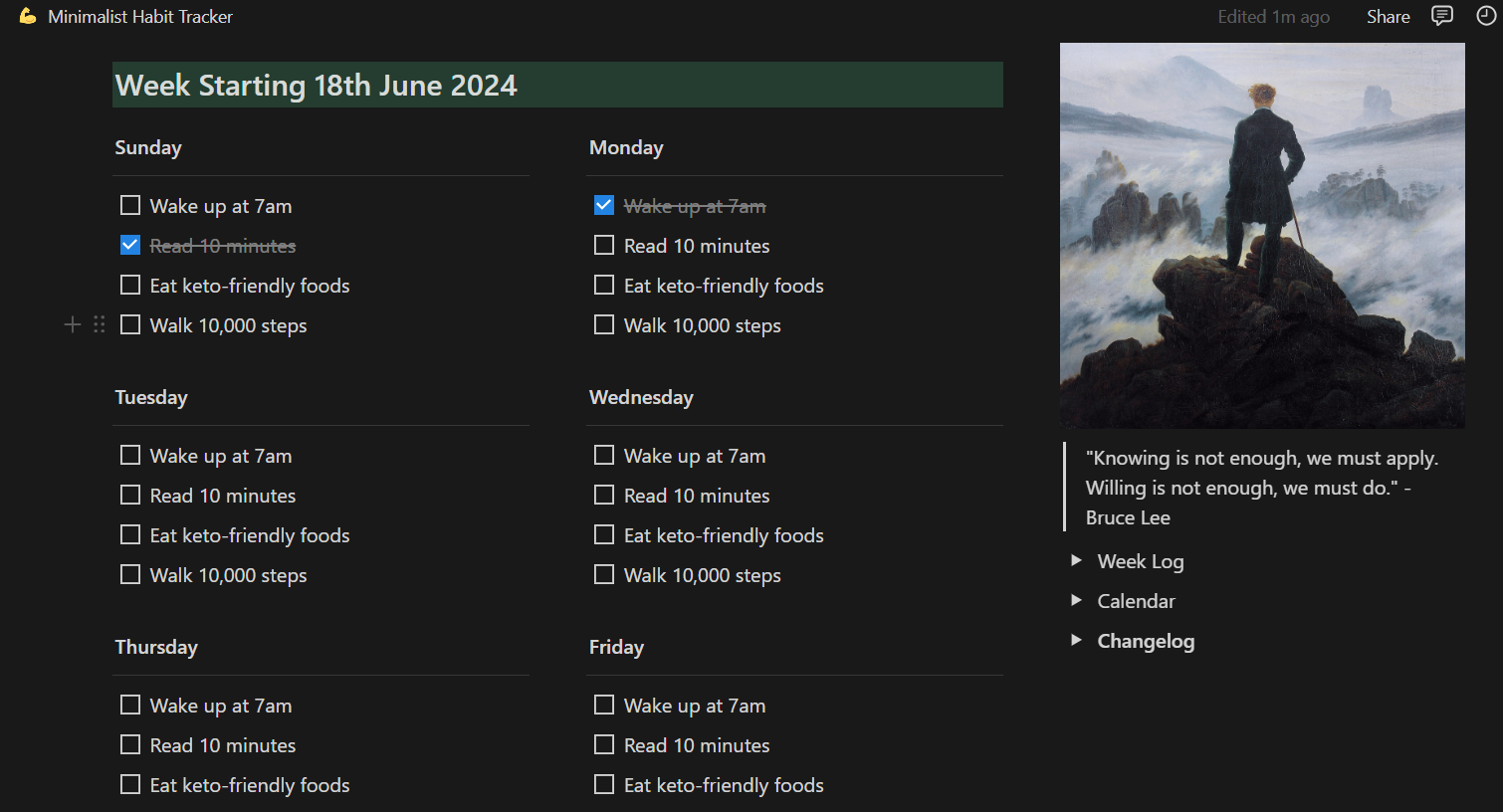Image resolution: width=1503 pixels, height=812 pixels.
Task: Tick Thursday's Wake up at 7am
Action: pyautogui.click(x=130, y=706)
